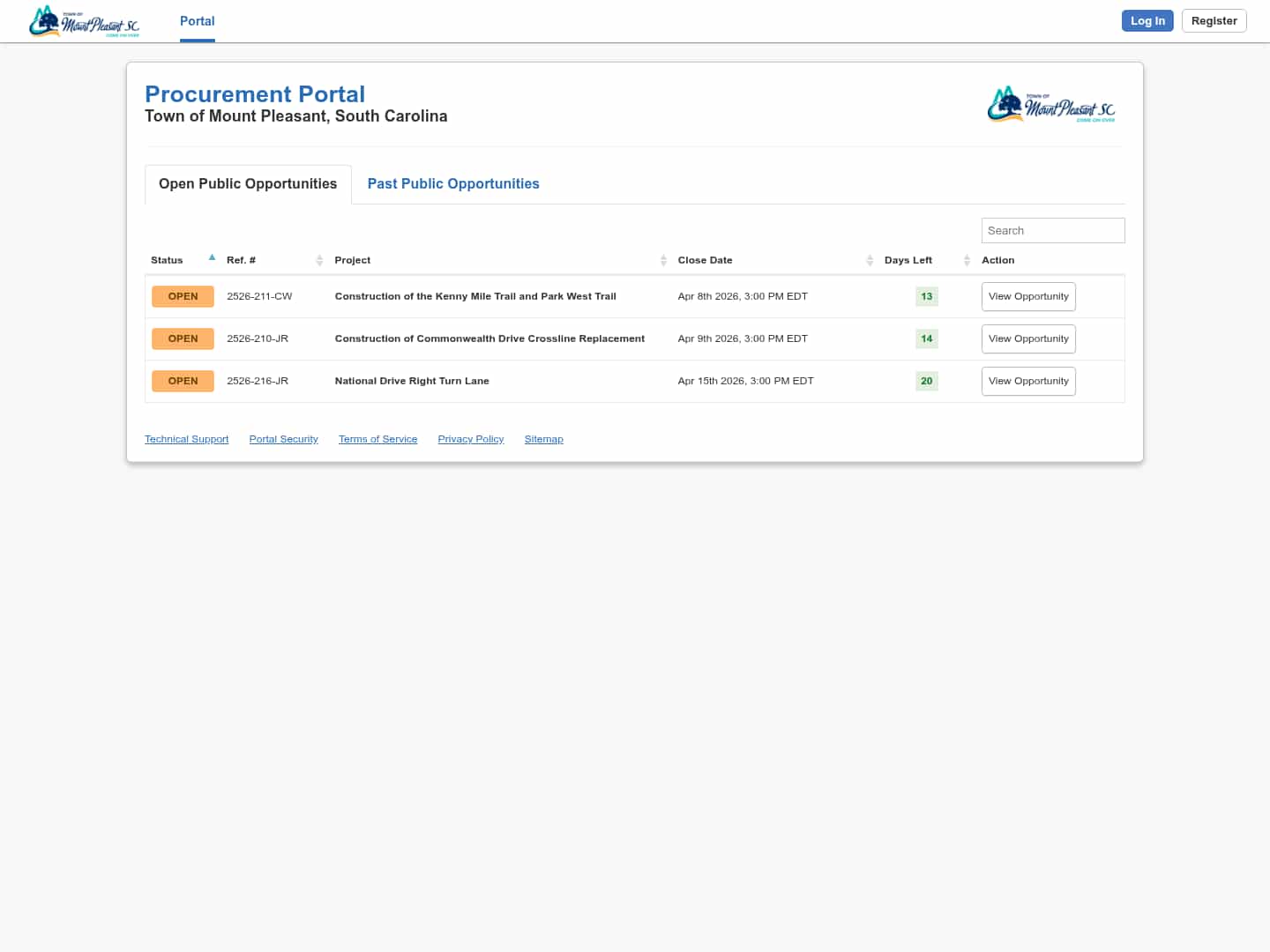Sort by Days Left column arrows
The width and height of the screenshot is (1270, 952).
[x=967, y=260]
